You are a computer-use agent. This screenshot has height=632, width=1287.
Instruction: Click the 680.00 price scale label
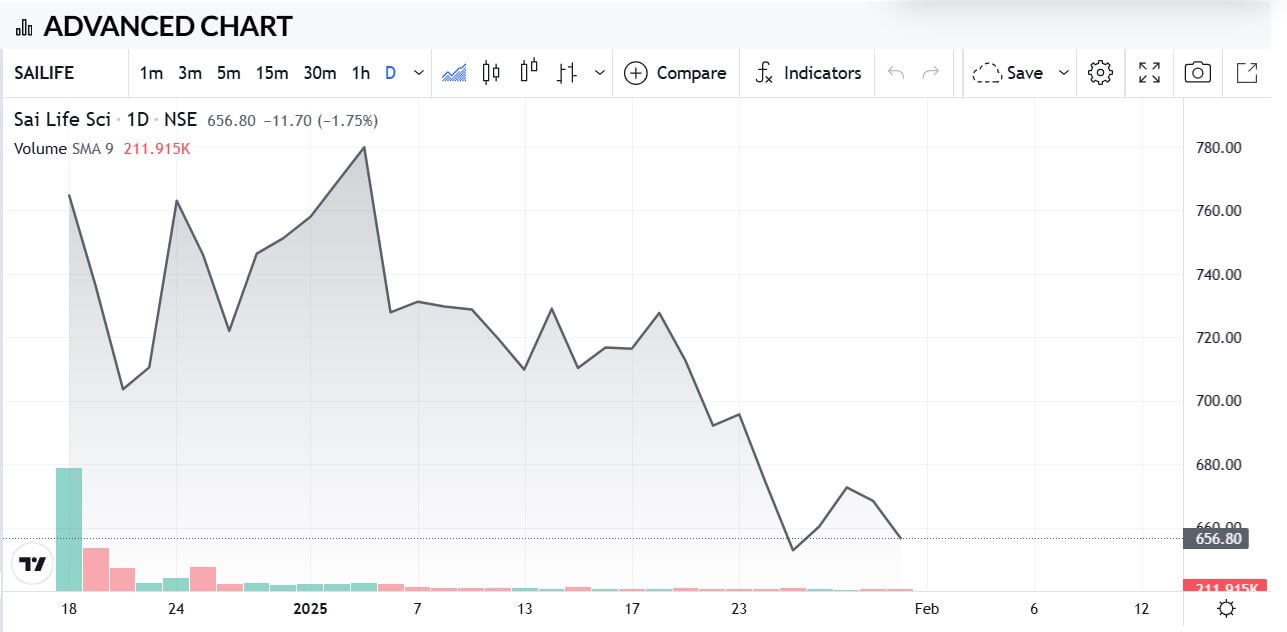pos(1218,465)
